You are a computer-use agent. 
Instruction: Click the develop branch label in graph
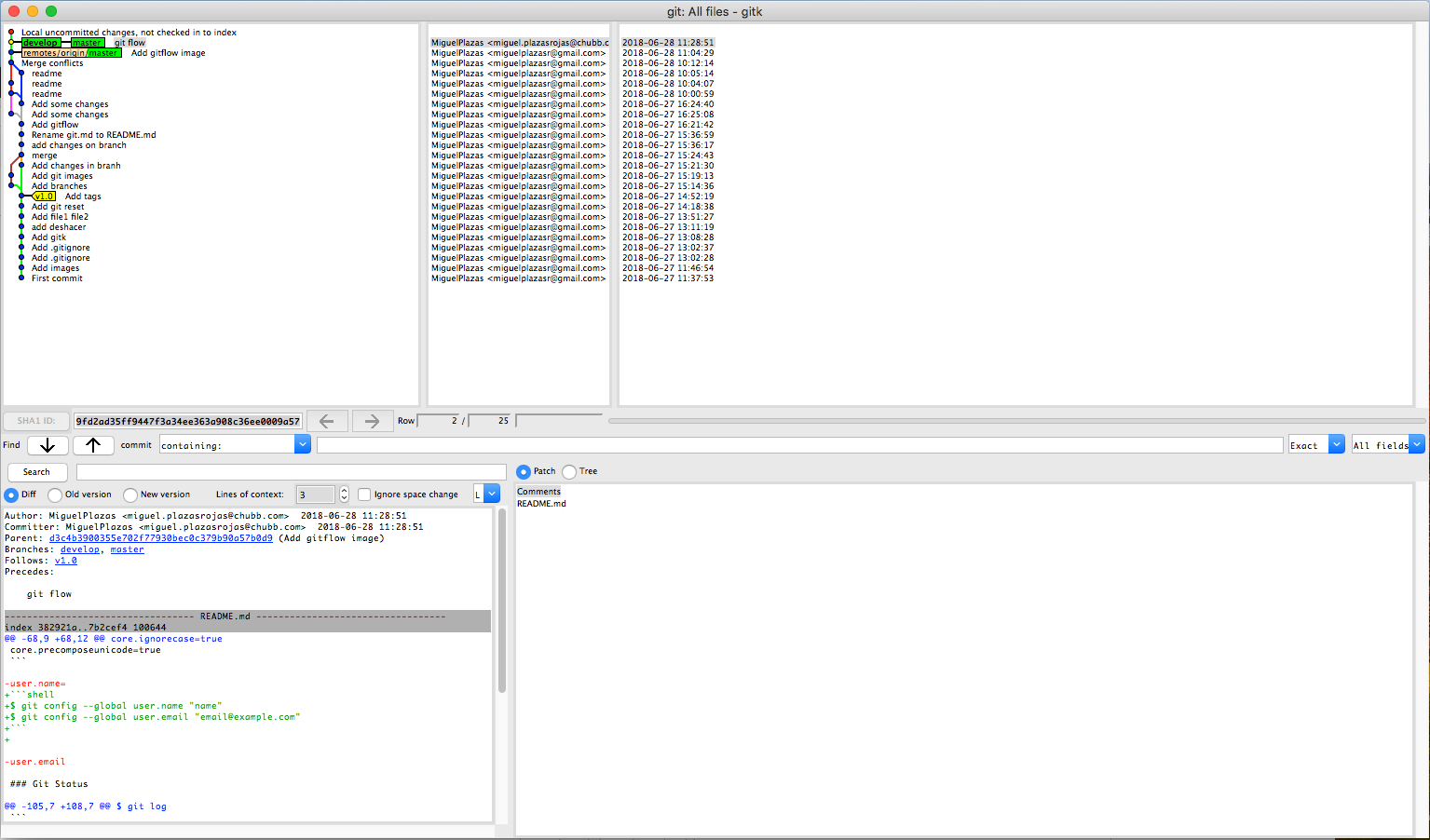pyautogui.click(x=41, y=43)
